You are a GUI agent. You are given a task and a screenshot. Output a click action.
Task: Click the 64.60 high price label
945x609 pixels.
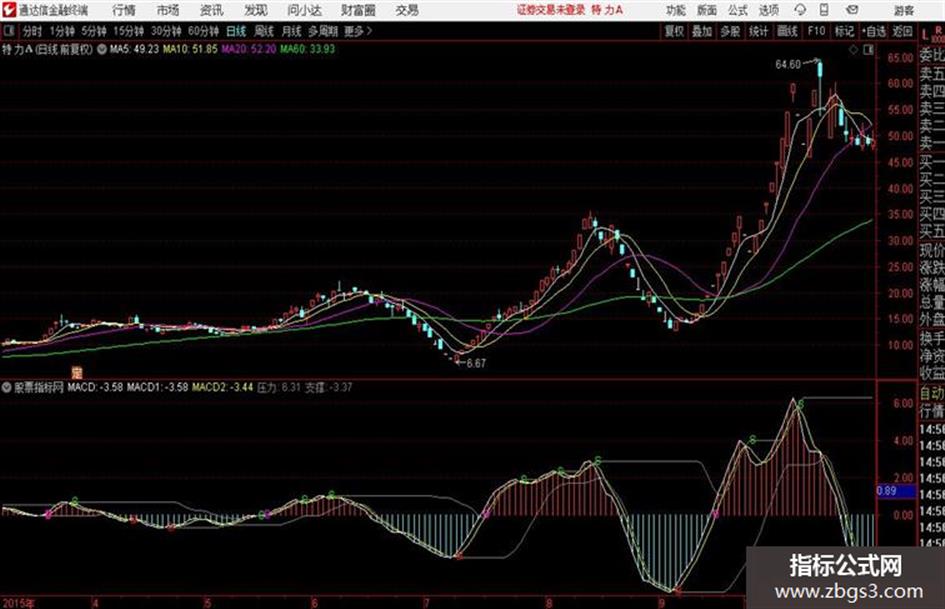pos(788,64)
